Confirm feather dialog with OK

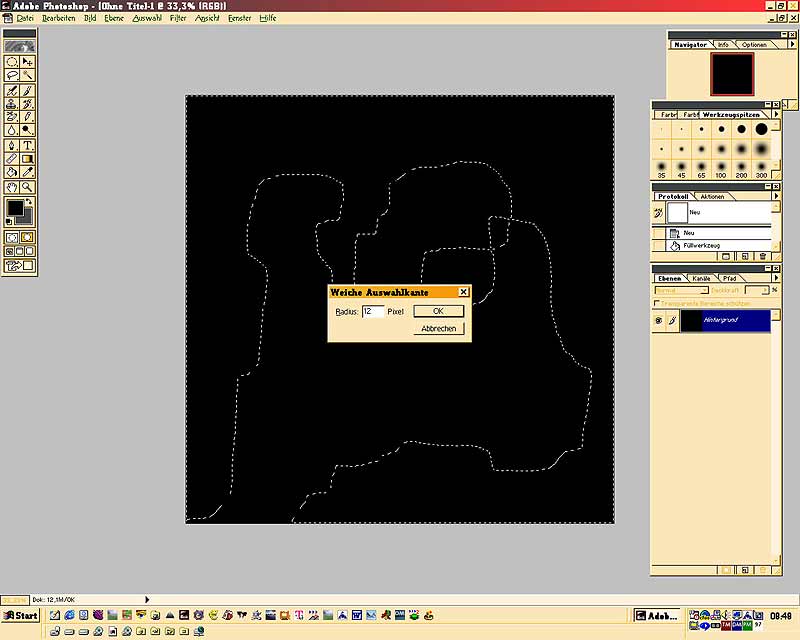[x=438, y=312]
